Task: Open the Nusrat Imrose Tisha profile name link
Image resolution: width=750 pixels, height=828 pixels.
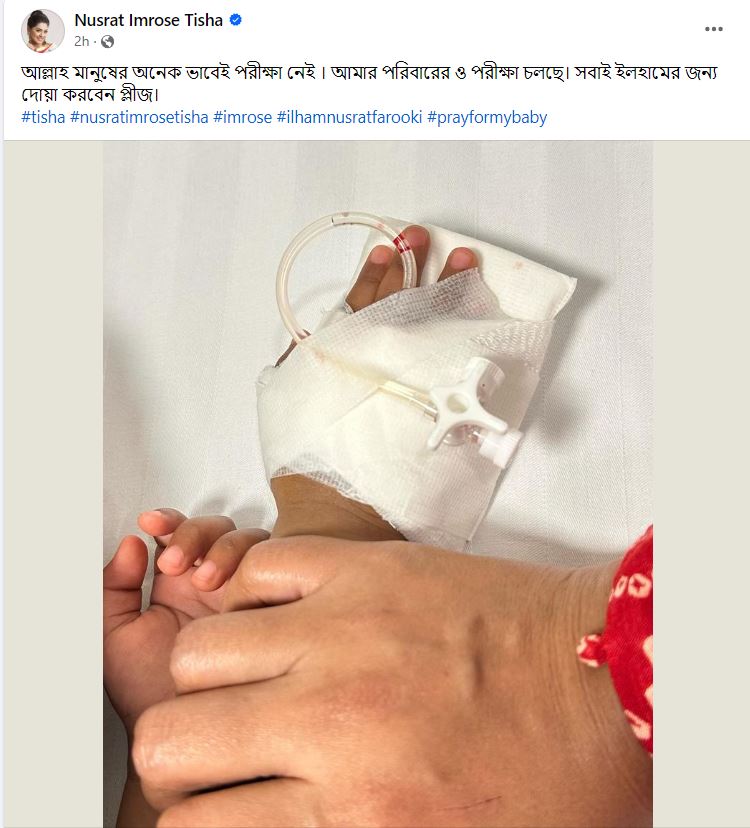Action: coord(148,20)
